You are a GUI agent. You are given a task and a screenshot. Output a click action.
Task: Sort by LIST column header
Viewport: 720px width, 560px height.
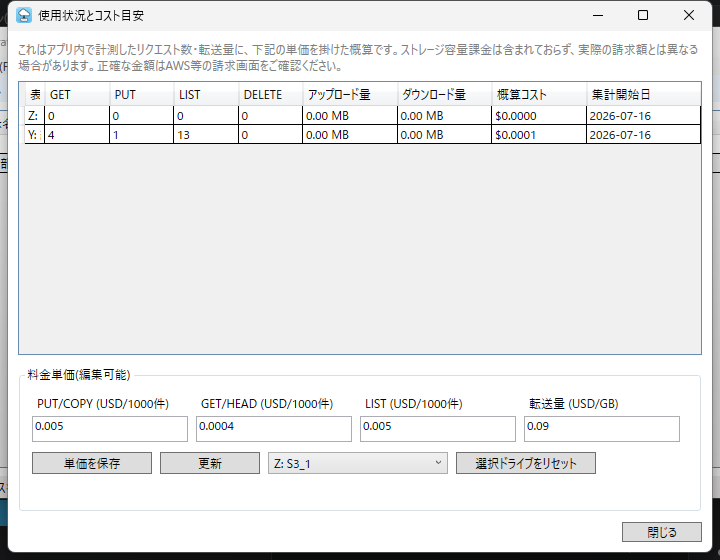pyautogui.click(x=206, y=95)
